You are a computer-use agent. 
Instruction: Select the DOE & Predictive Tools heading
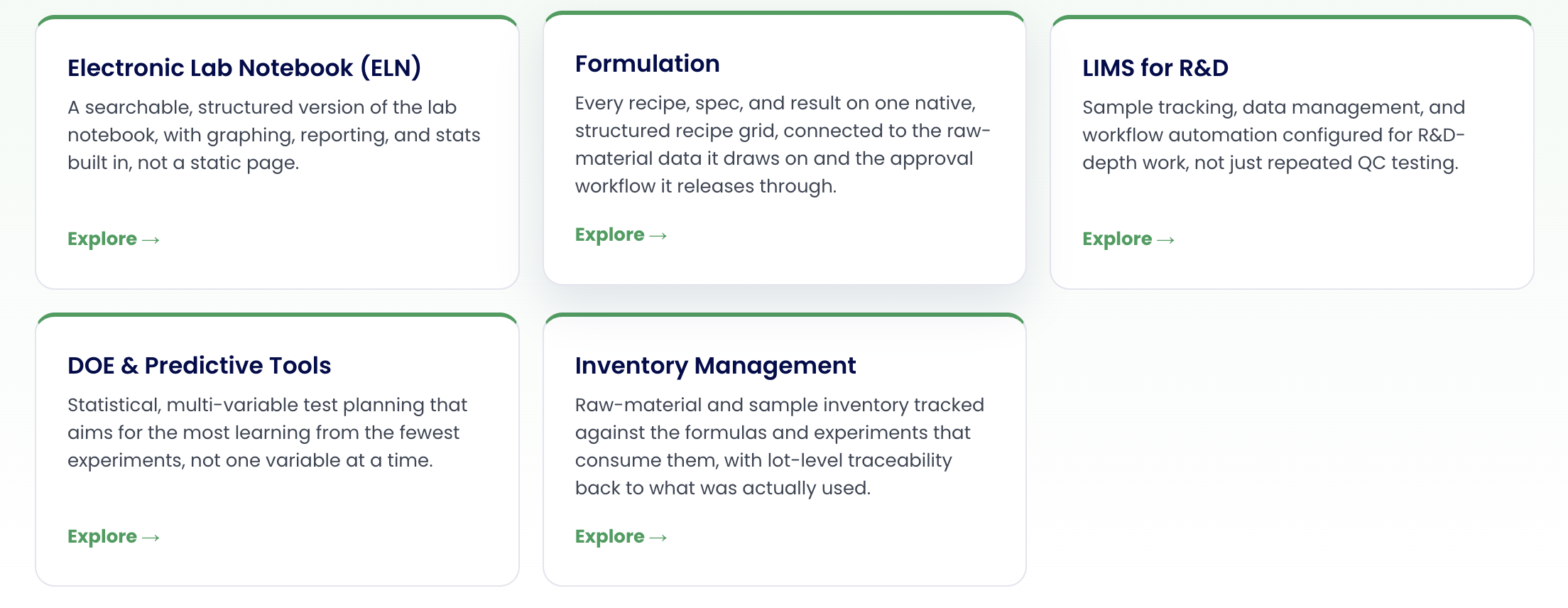pyautogui.click(x=200, y=366)
